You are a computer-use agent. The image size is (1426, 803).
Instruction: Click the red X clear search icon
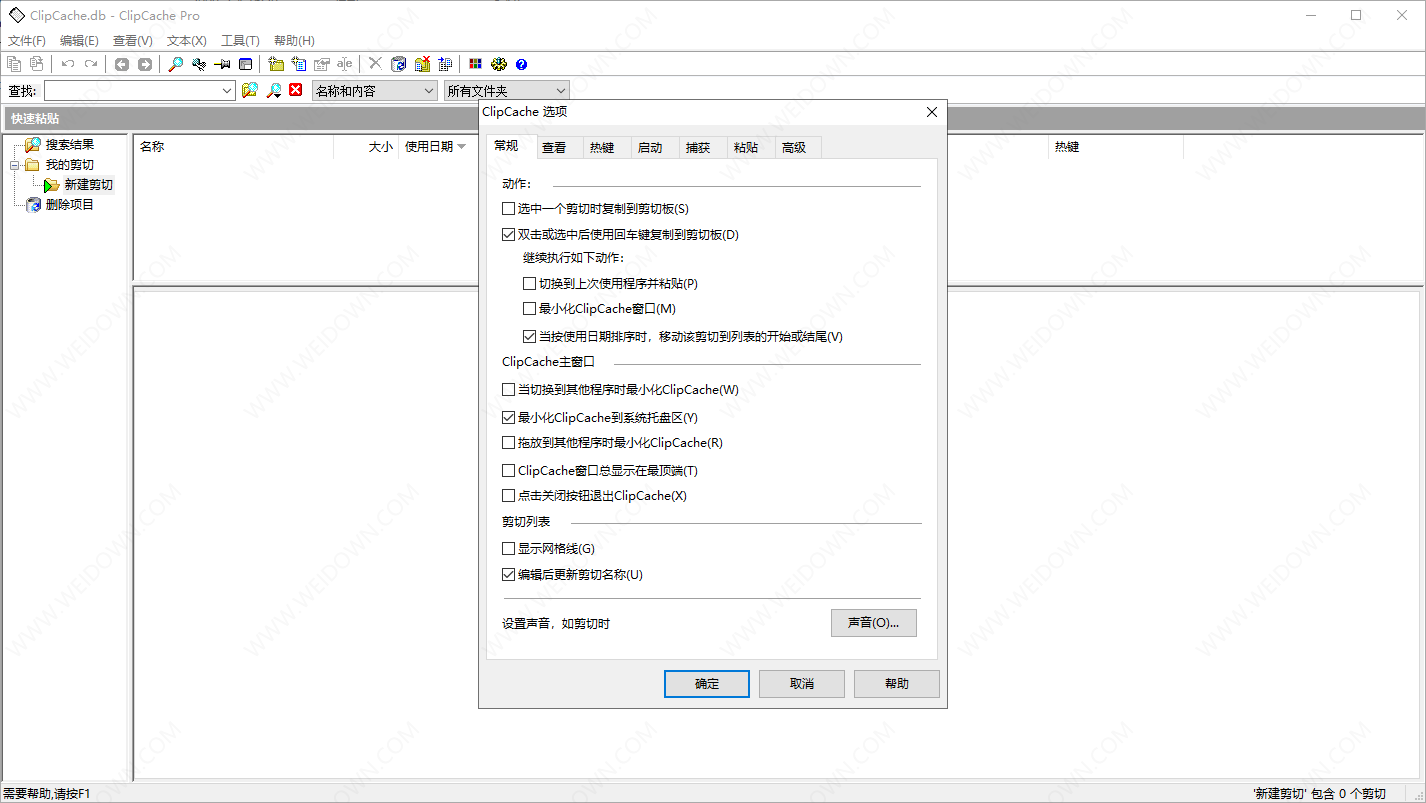[x=295, y=90]
